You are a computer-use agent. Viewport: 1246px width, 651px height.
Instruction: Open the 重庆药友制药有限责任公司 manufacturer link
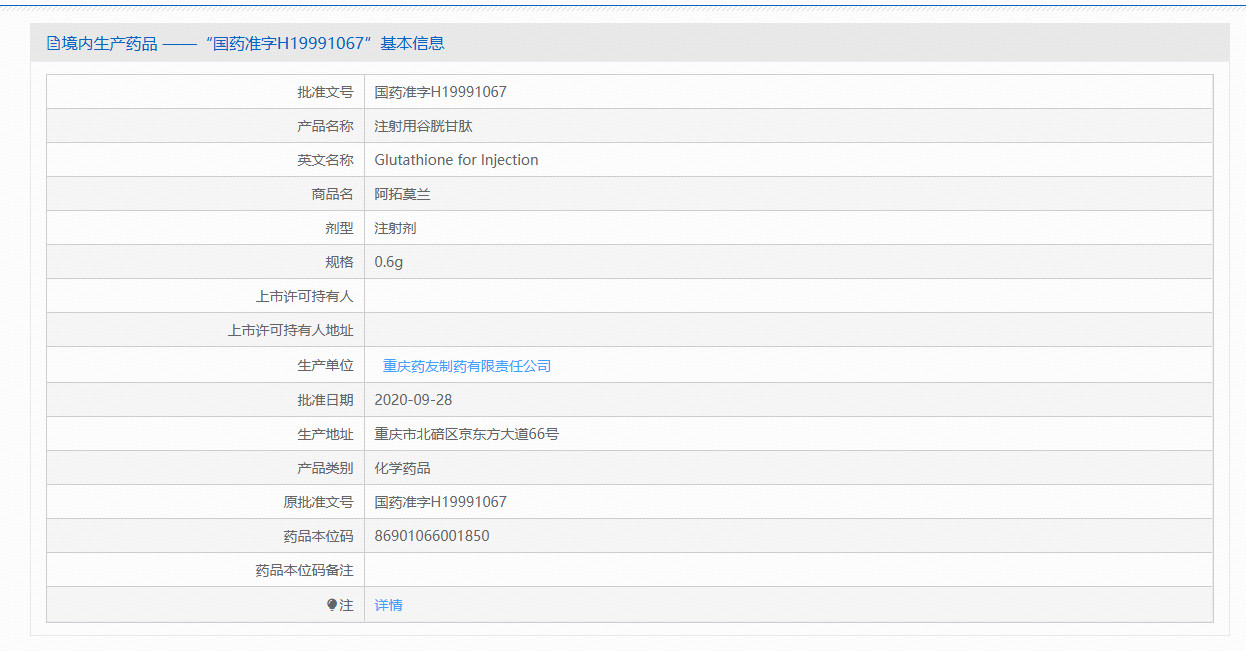click(467, 366)
